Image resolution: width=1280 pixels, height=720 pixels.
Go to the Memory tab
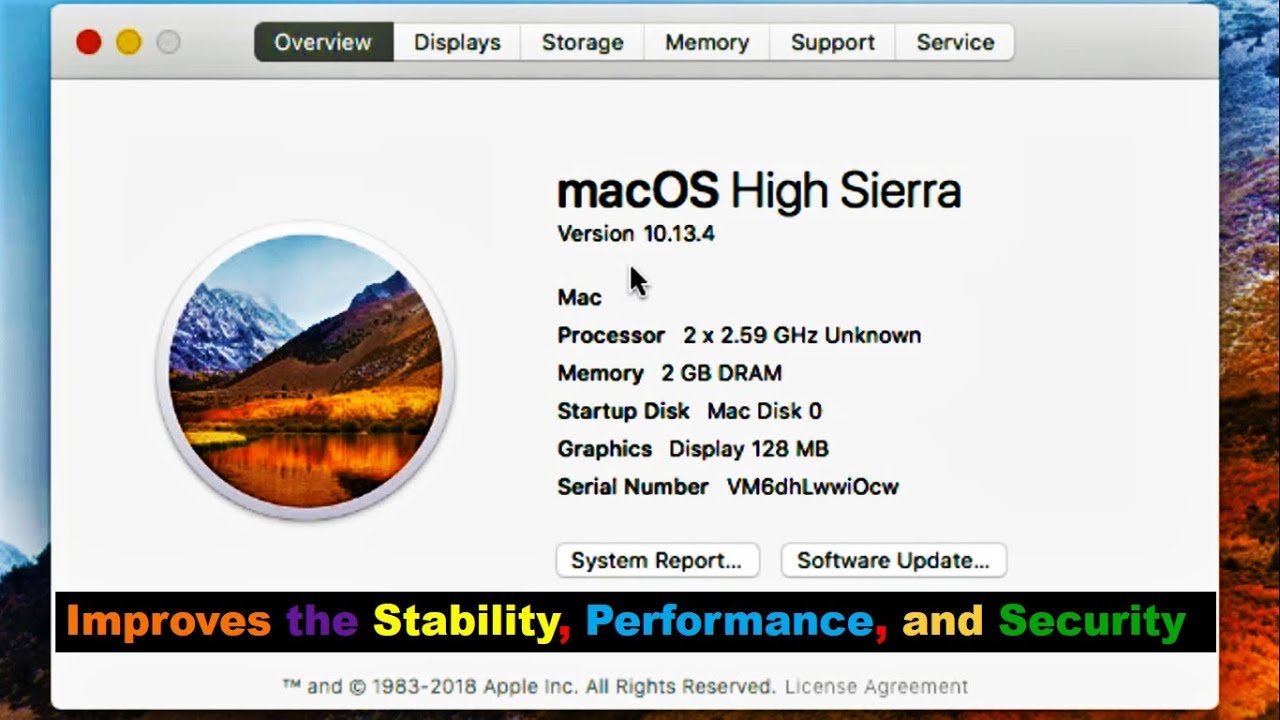[707, 43]
